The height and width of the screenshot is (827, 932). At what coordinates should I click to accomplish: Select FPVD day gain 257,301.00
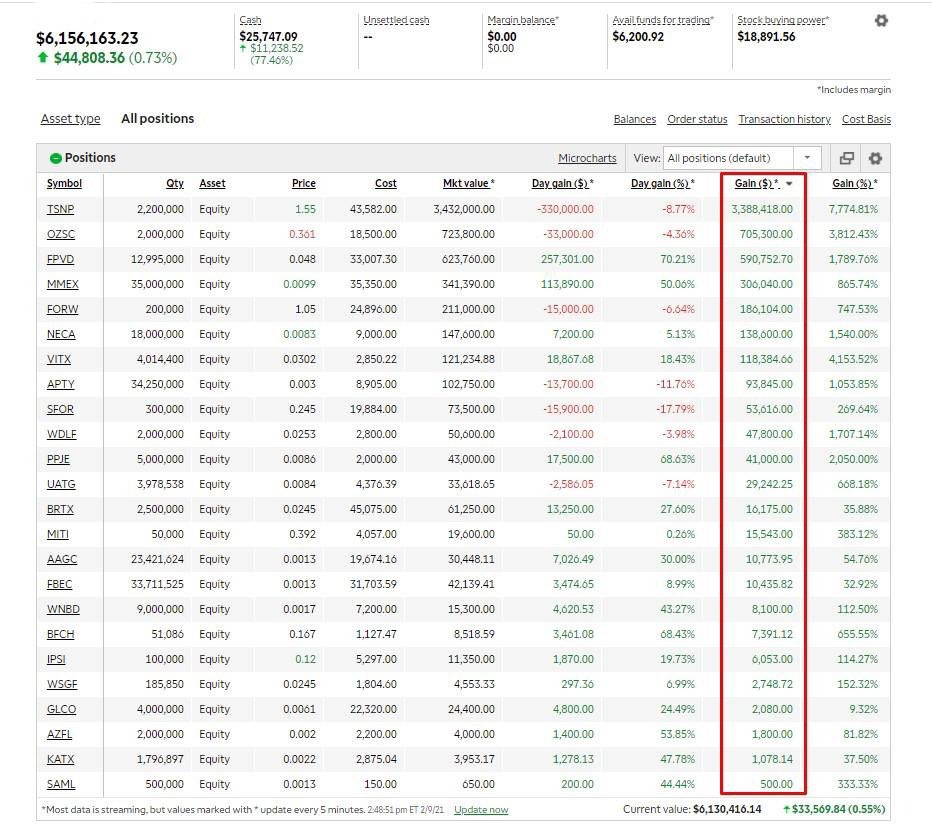point(566,259)
